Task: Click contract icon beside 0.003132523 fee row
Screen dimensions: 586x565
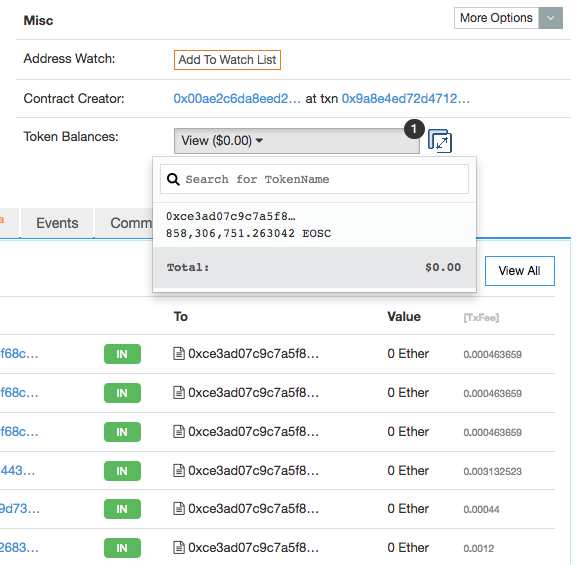Action: pos(179,470)
